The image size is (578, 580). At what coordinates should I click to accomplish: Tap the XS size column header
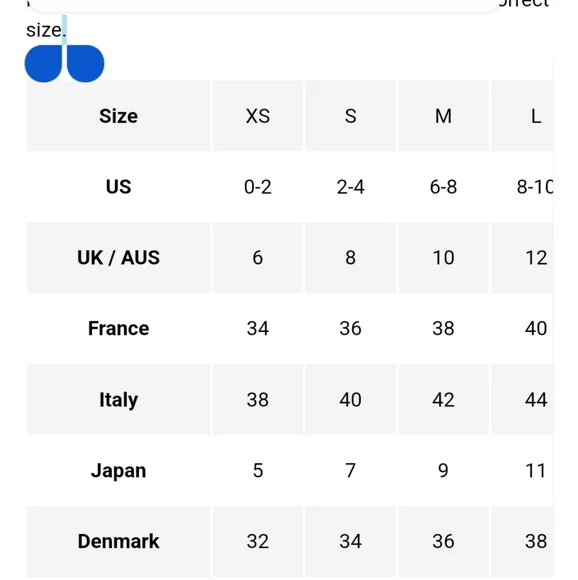[258, 116]
